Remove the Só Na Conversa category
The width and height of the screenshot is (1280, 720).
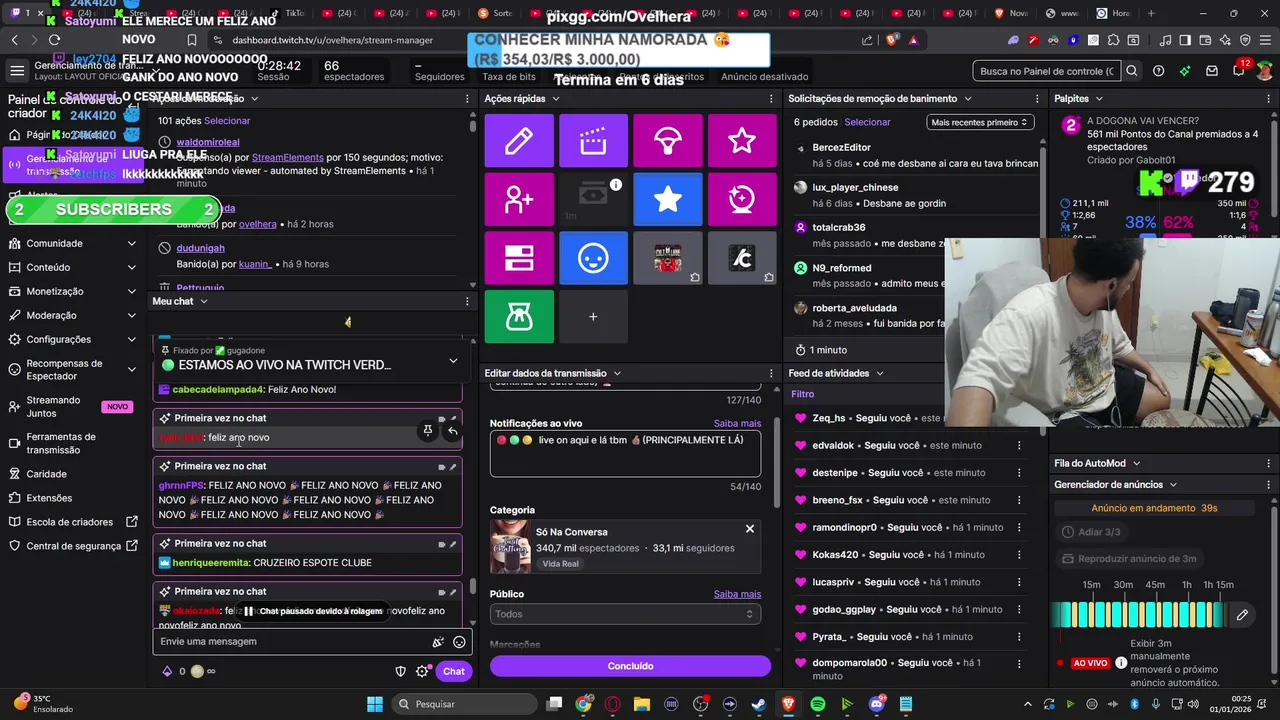(749, 529)
